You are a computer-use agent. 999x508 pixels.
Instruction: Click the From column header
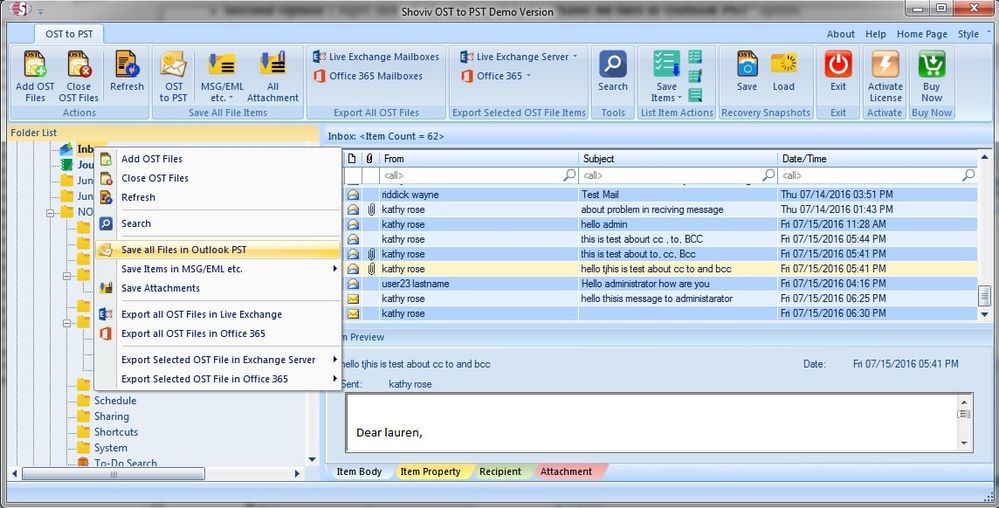point(478,159)
